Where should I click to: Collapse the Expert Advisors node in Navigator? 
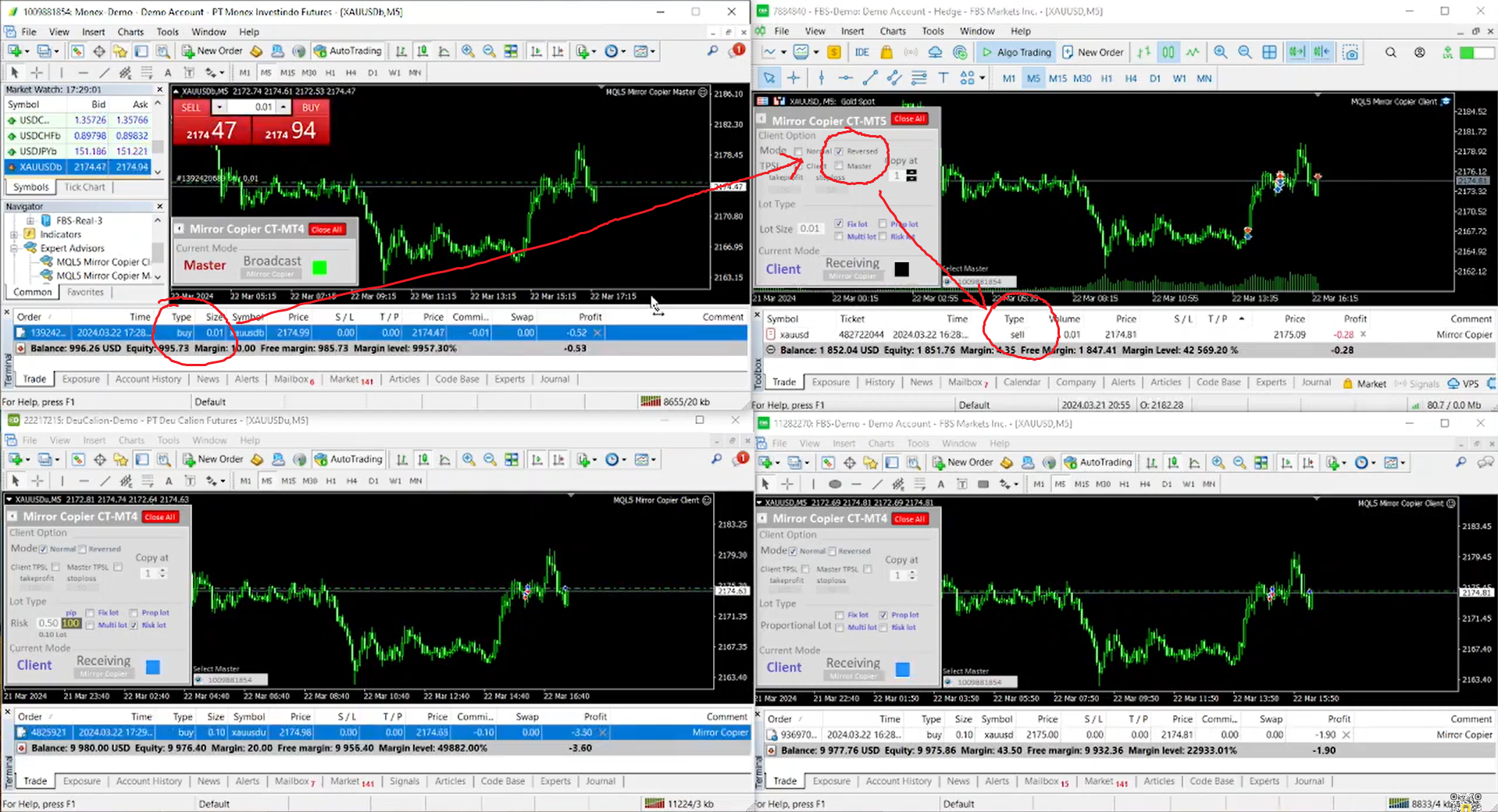coord(14,248)
